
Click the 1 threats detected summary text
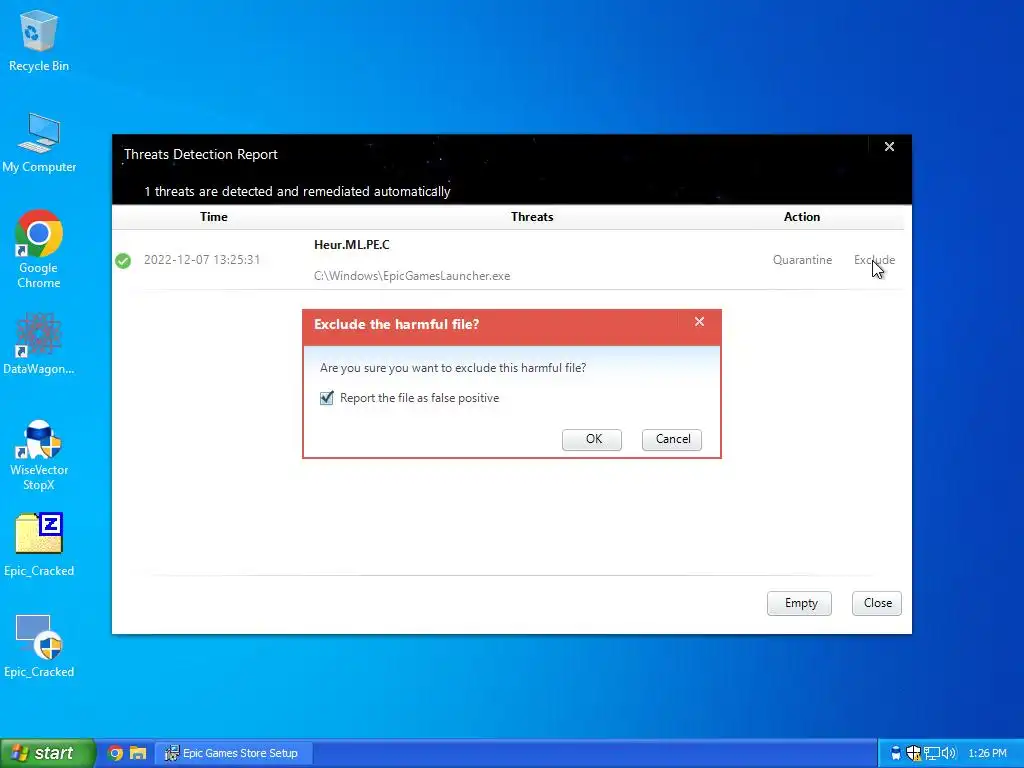point(297,192)
